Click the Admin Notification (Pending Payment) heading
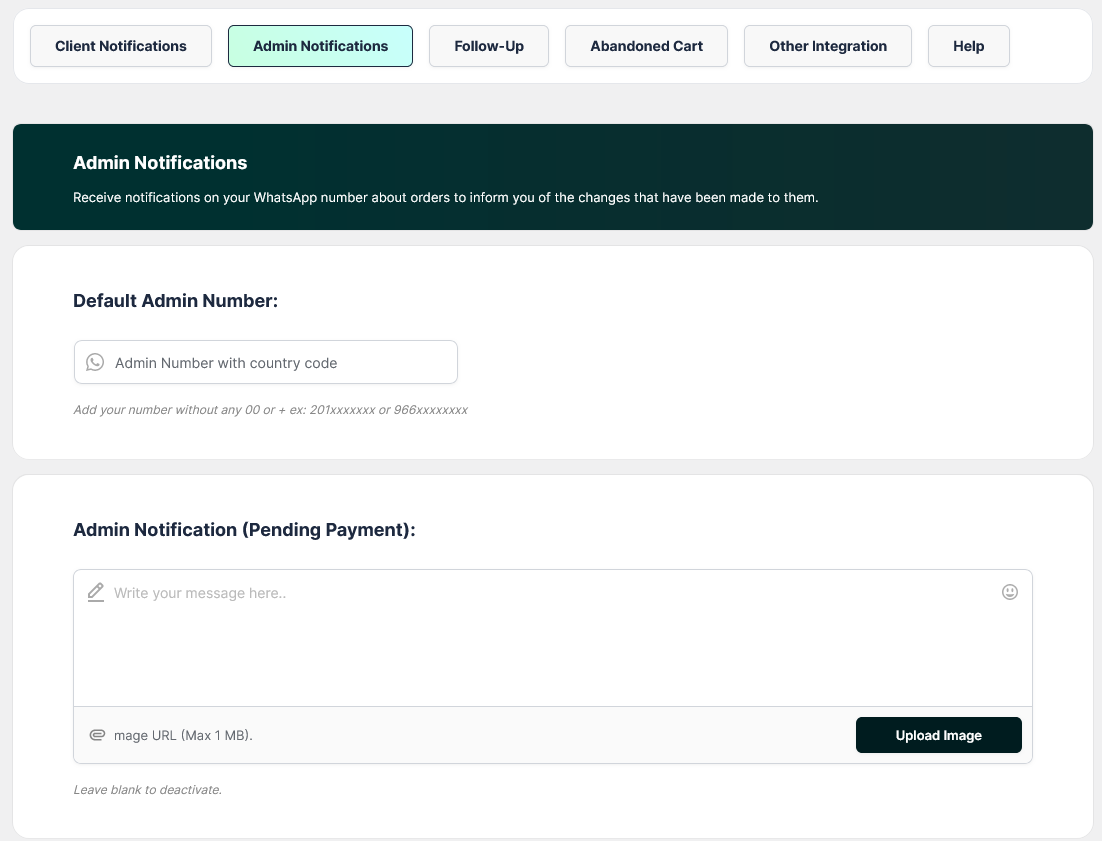1102x841 pixels. tap(244, 530)
